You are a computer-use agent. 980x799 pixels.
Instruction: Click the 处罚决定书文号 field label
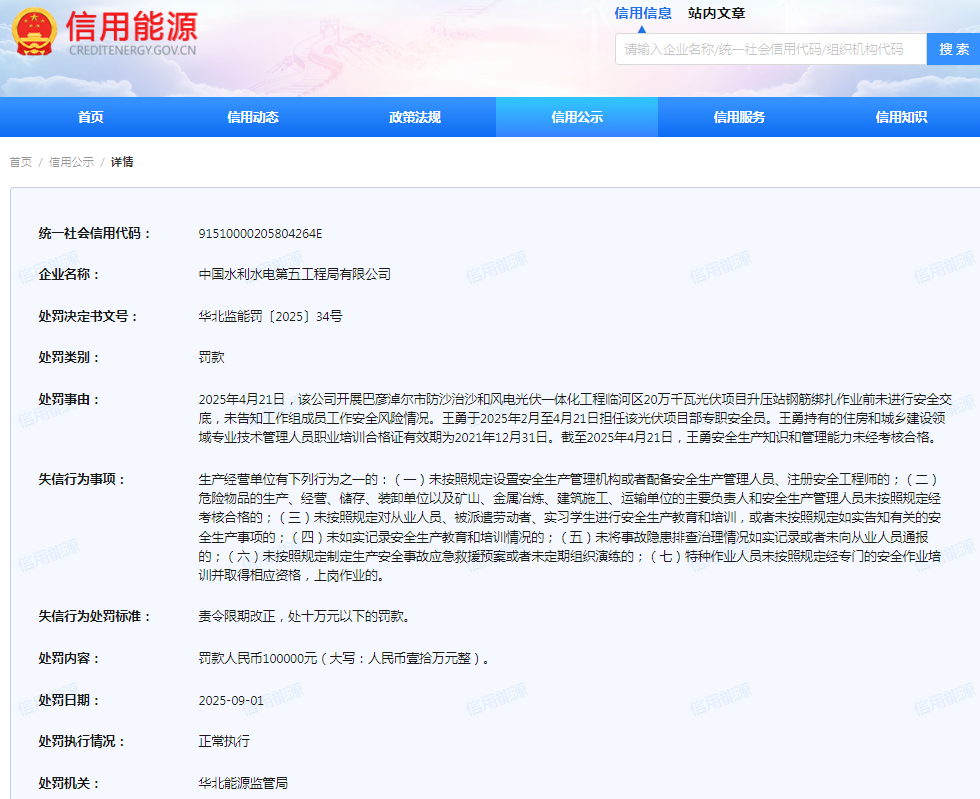[x=88, y=316]
